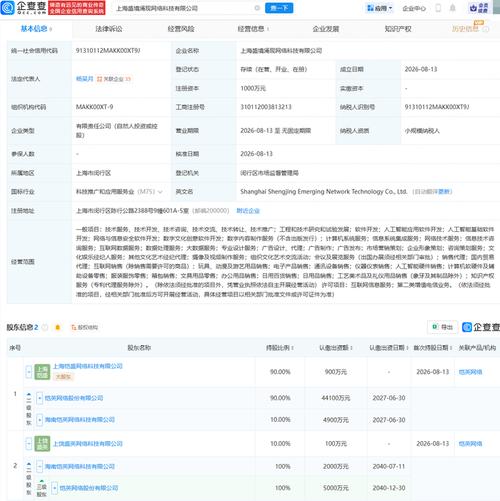Click green logo of the 10.00% shareholder

pyautogui.click(x=42, y=444)
